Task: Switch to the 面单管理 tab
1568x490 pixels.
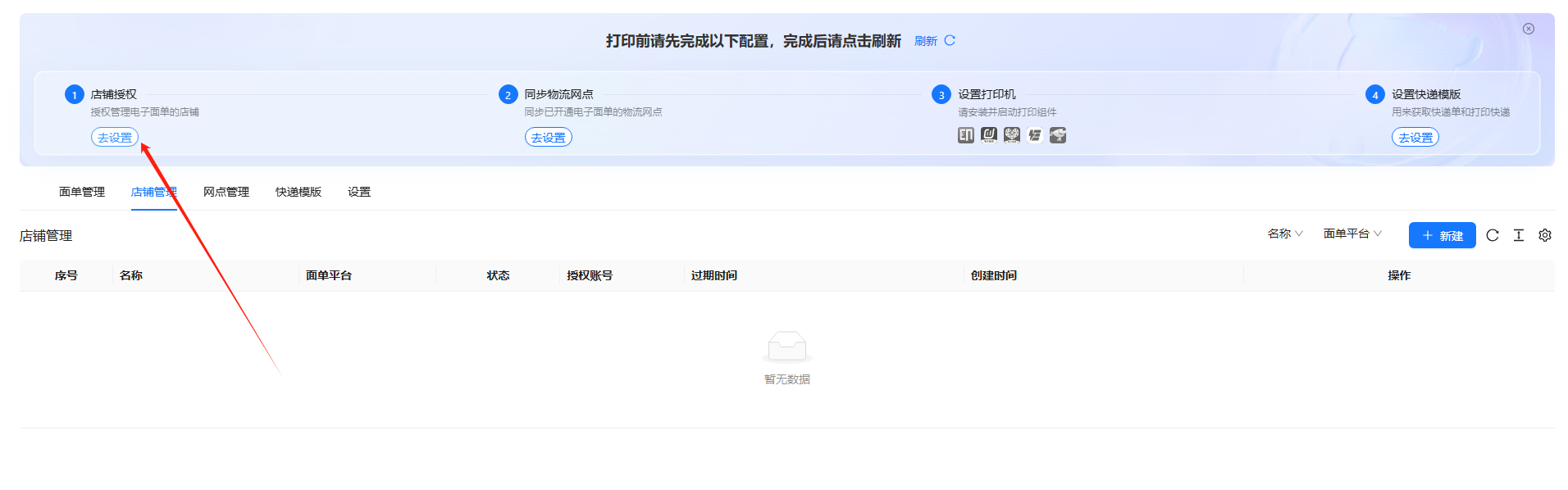Action: click(x=82, y=192)
